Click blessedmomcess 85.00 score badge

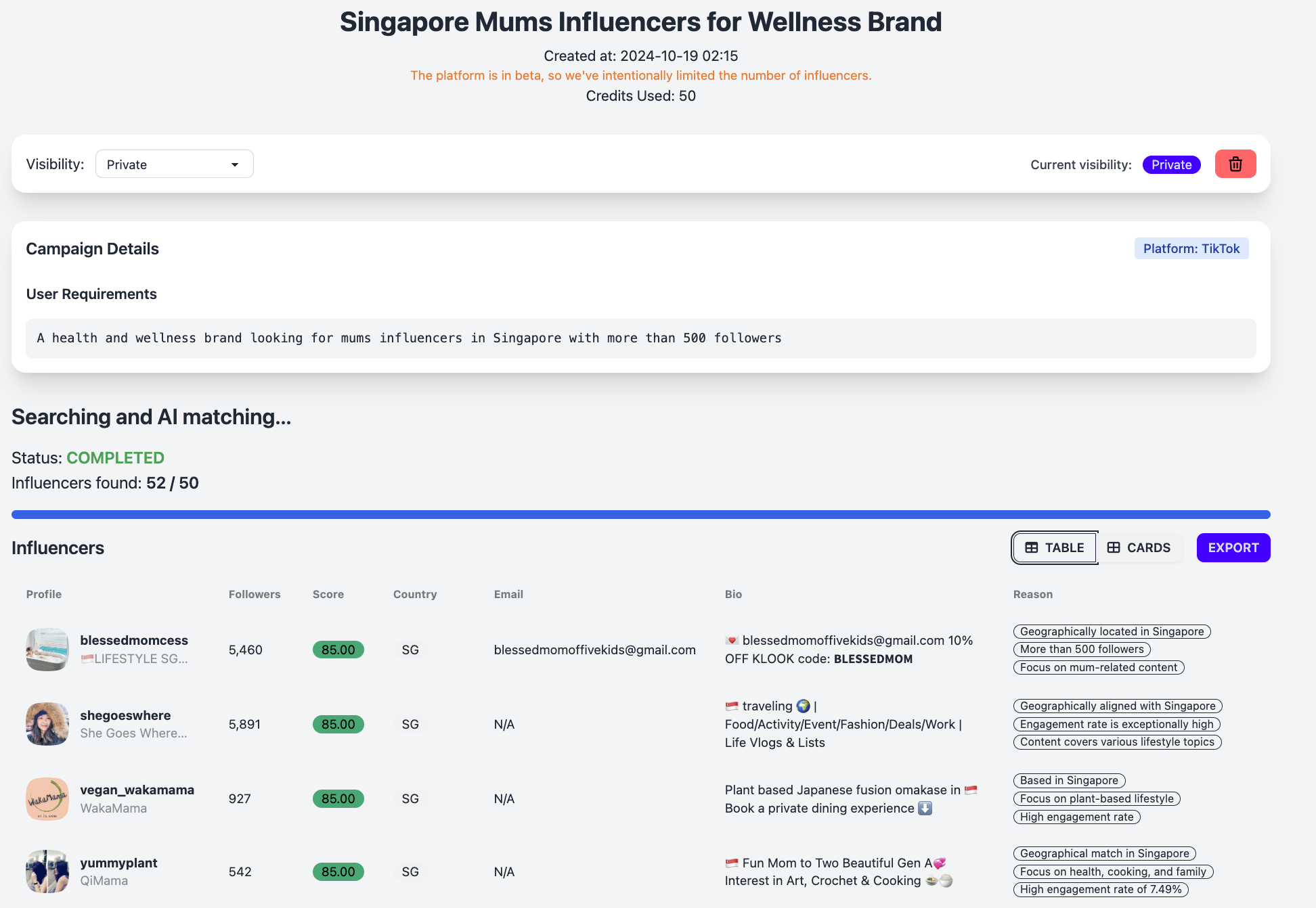click(x=338, y=650)
